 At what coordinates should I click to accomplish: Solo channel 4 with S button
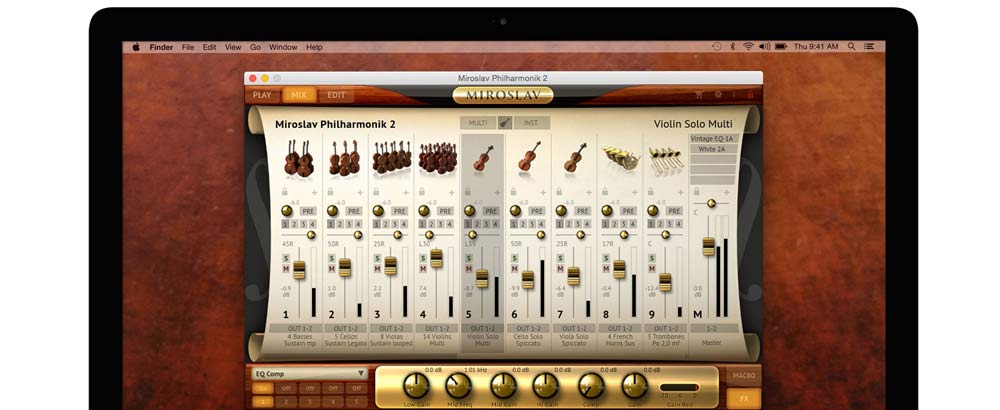click(x=423, y=258)
